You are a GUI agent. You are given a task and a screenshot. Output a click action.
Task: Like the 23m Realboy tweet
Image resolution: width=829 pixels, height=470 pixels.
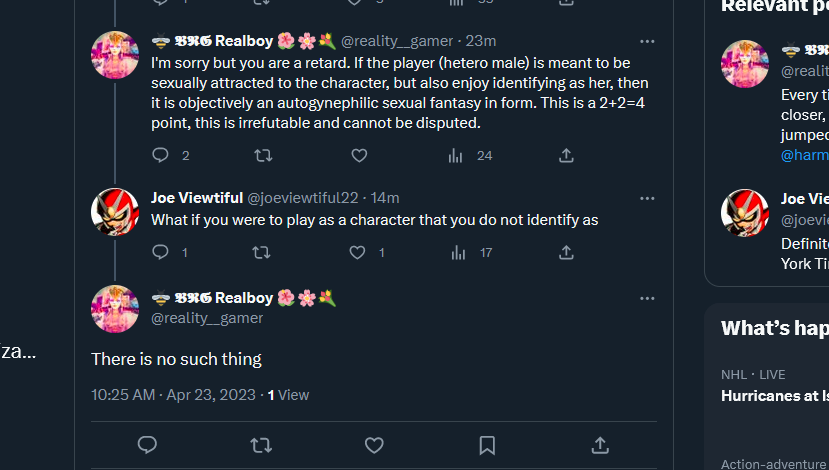coord(359,155)
